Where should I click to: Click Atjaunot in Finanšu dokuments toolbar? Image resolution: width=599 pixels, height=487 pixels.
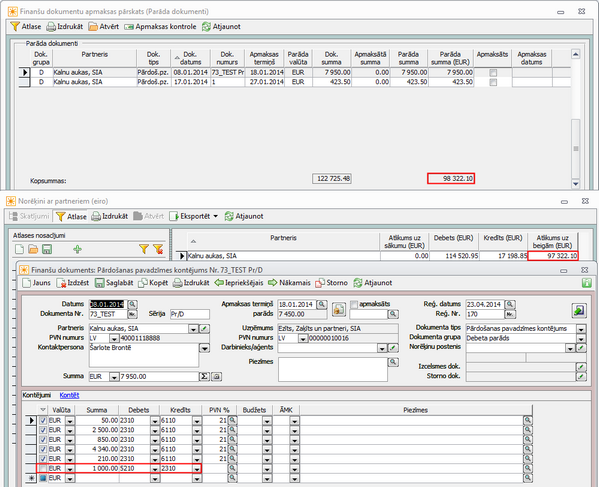point(372,283)
